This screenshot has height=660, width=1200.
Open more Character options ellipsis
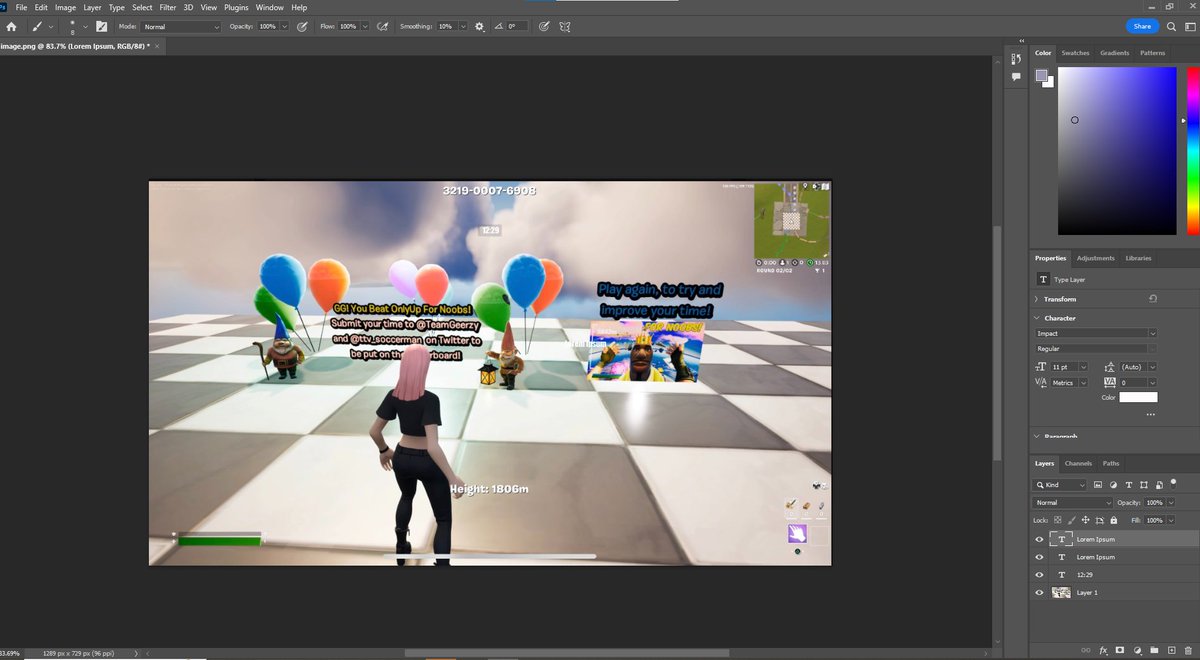coord(1151,414)
